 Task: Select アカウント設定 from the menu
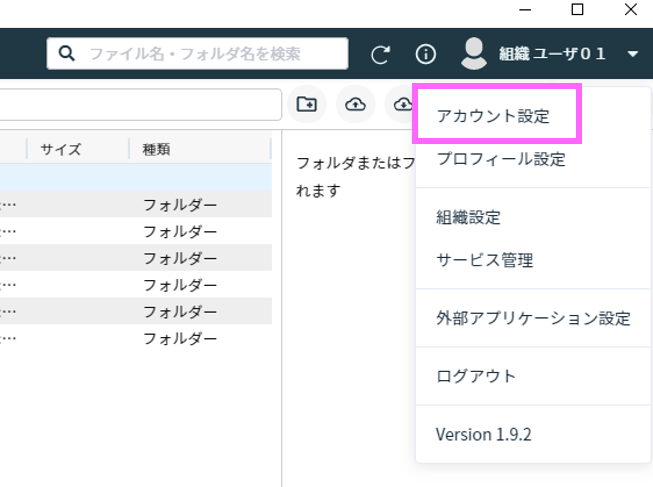point(493,116)
